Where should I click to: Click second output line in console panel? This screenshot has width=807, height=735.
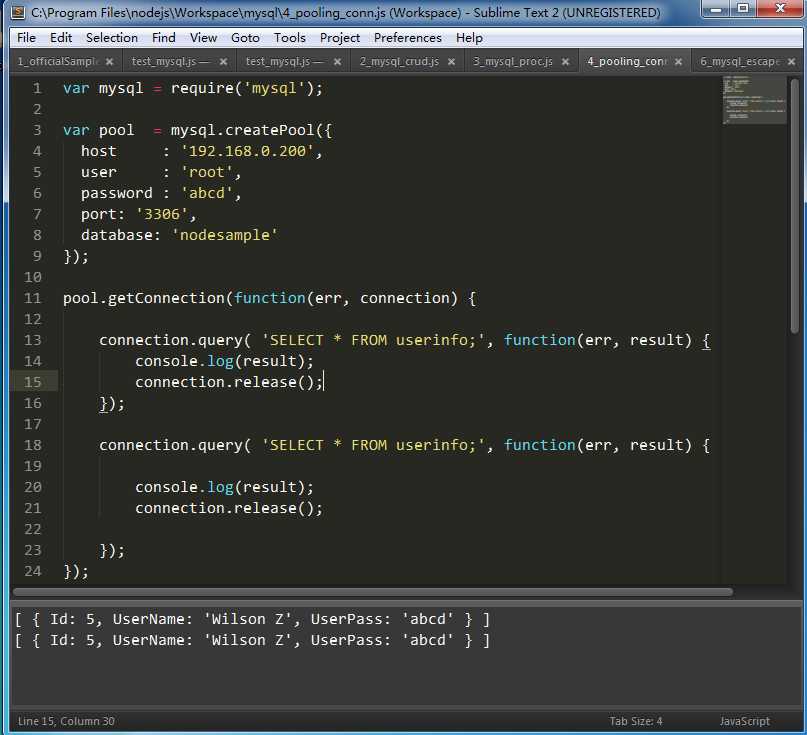click(252, 640)
